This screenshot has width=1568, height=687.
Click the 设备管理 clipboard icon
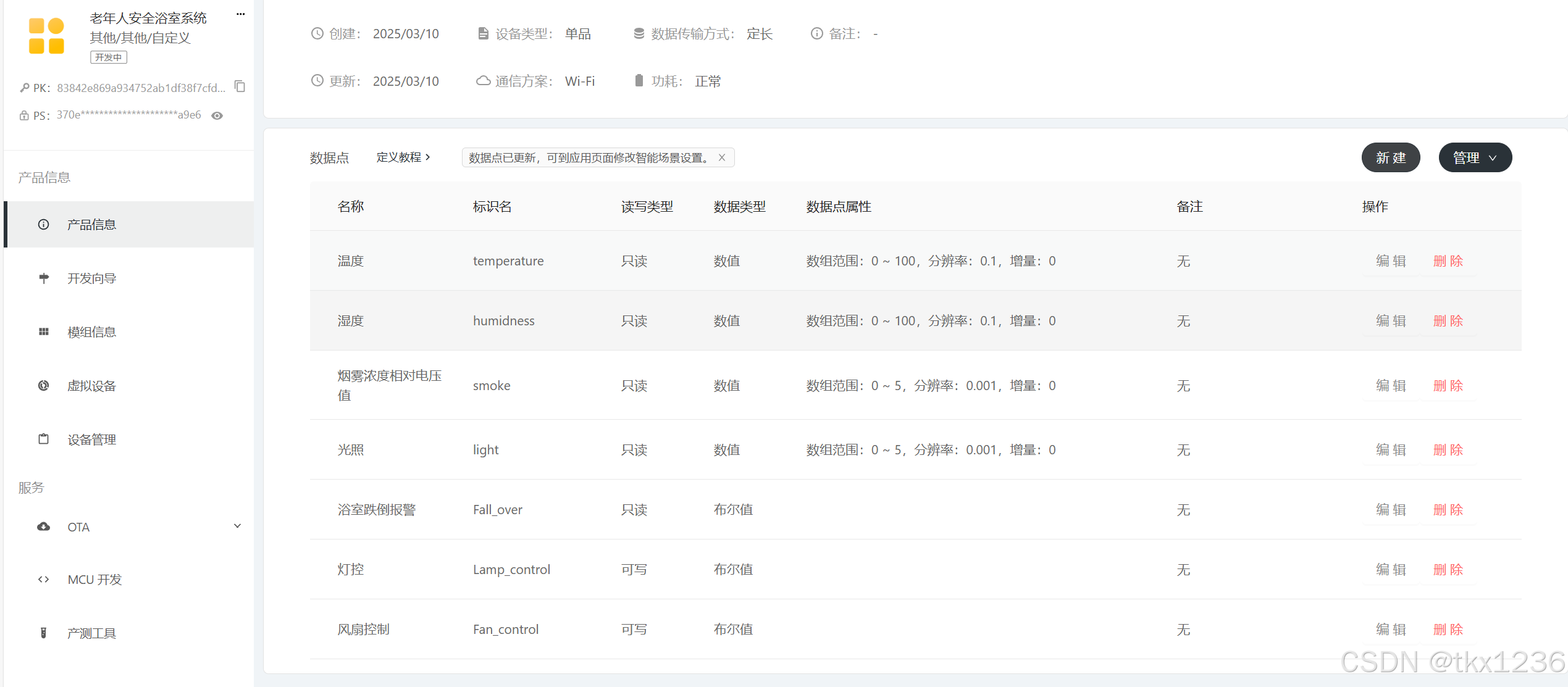point(43,439)
